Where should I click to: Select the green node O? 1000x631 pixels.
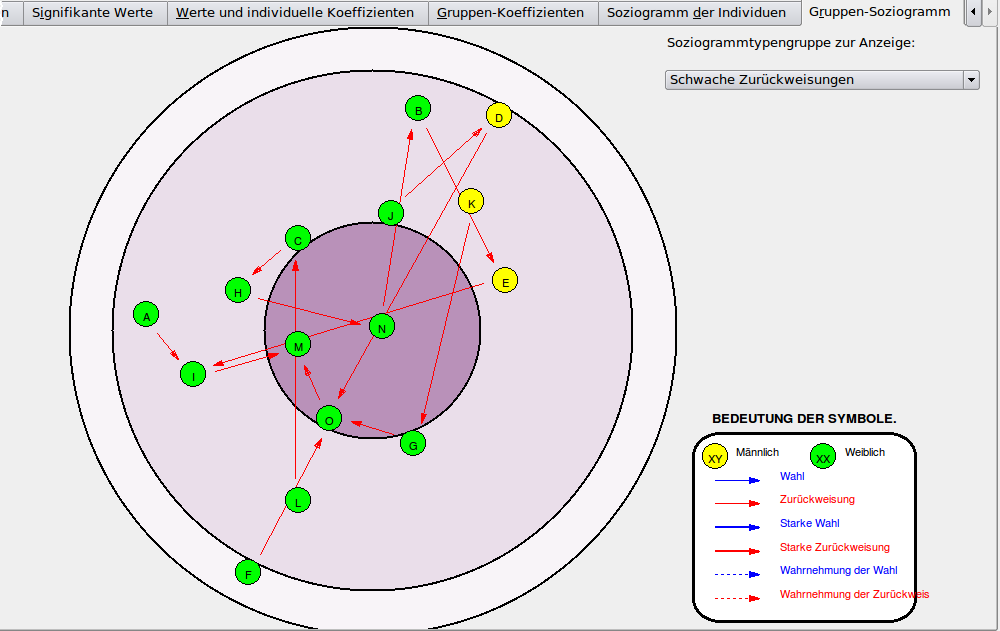coord(329,419)
